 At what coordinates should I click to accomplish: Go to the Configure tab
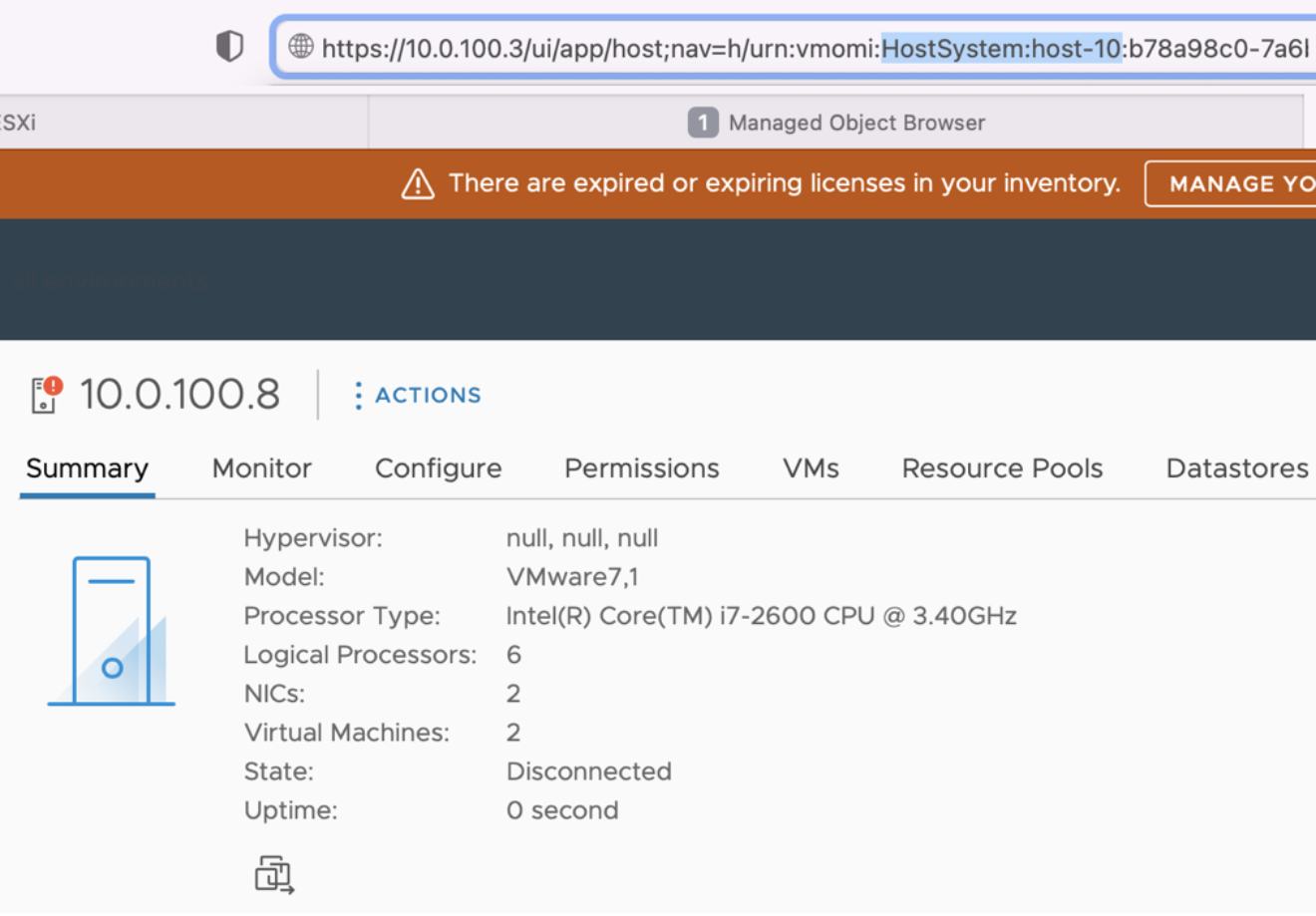click(438, 468)
